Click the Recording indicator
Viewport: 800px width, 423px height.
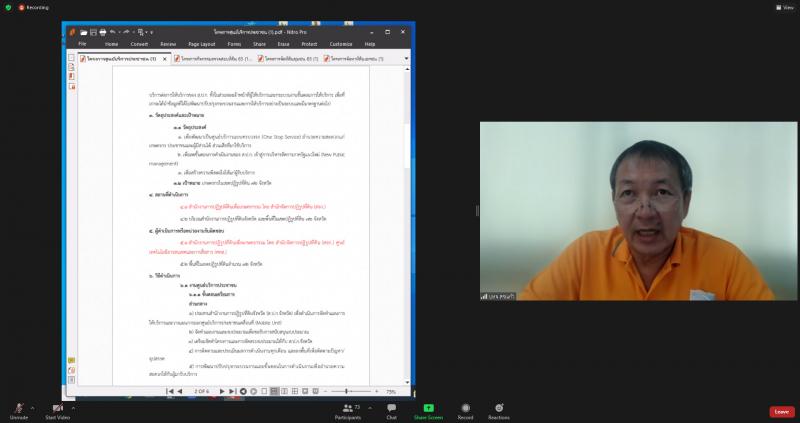(34, 8)
